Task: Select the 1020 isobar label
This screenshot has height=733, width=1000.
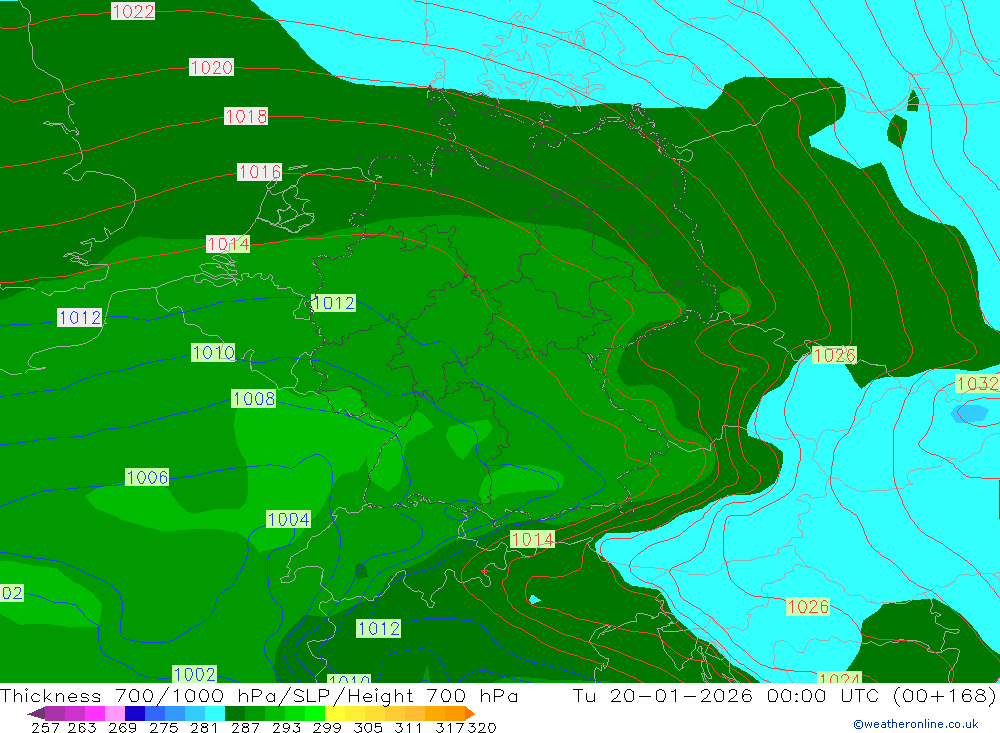Action: click(211, 67)
